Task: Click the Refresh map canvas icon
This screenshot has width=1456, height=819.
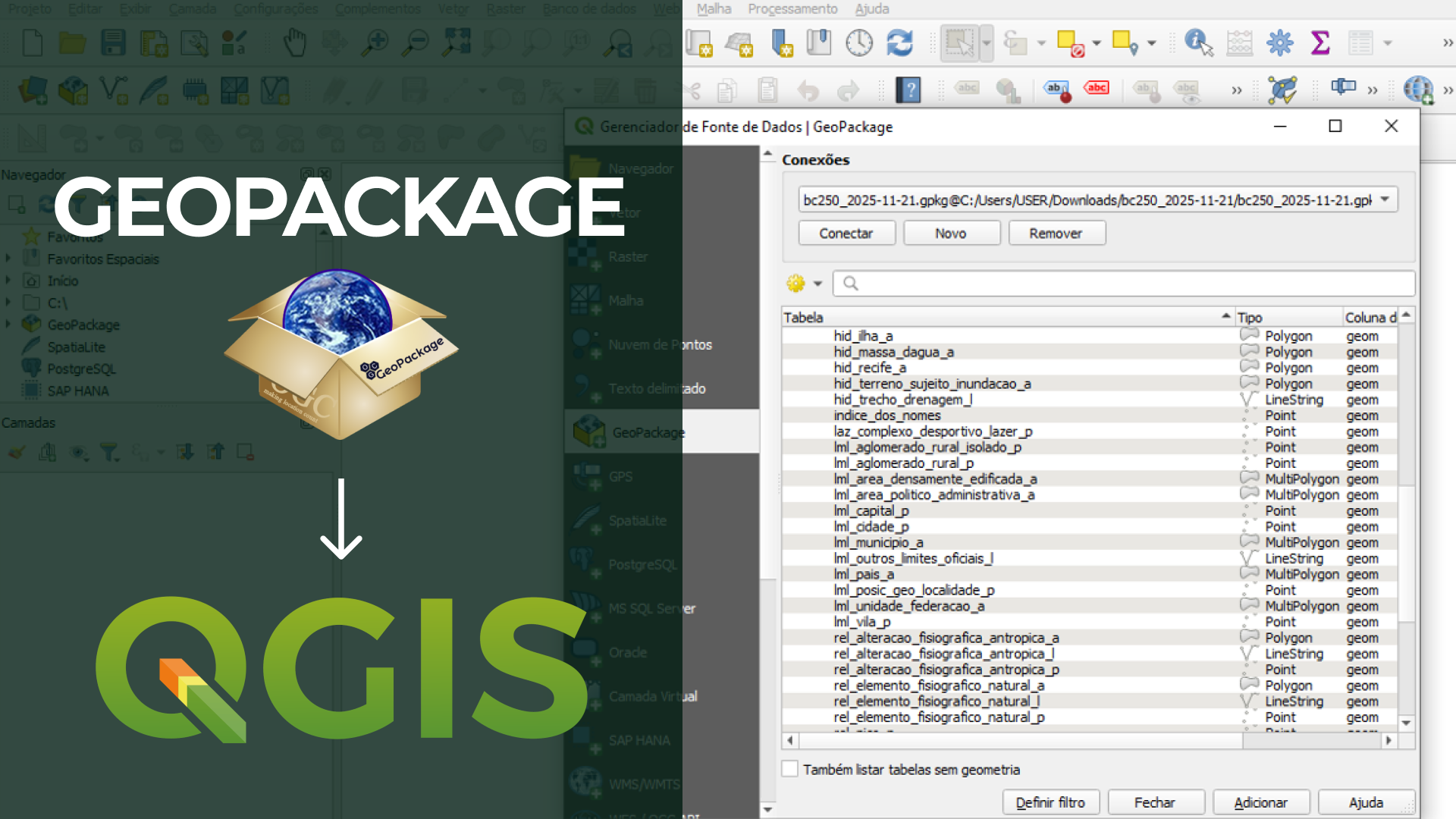Action: (899, 43)
